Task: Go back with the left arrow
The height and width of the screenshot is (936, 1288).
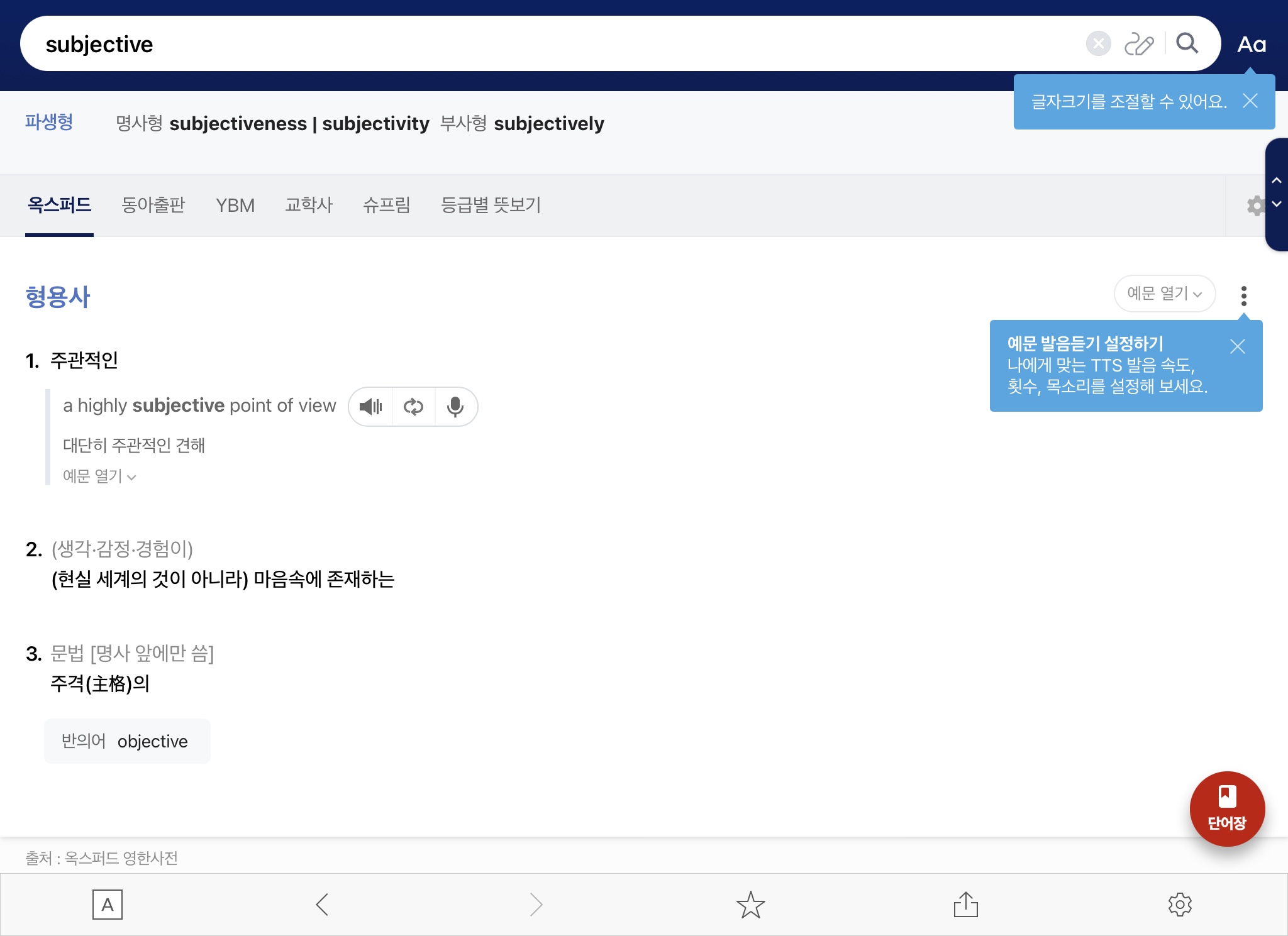Action: [322, 905]
